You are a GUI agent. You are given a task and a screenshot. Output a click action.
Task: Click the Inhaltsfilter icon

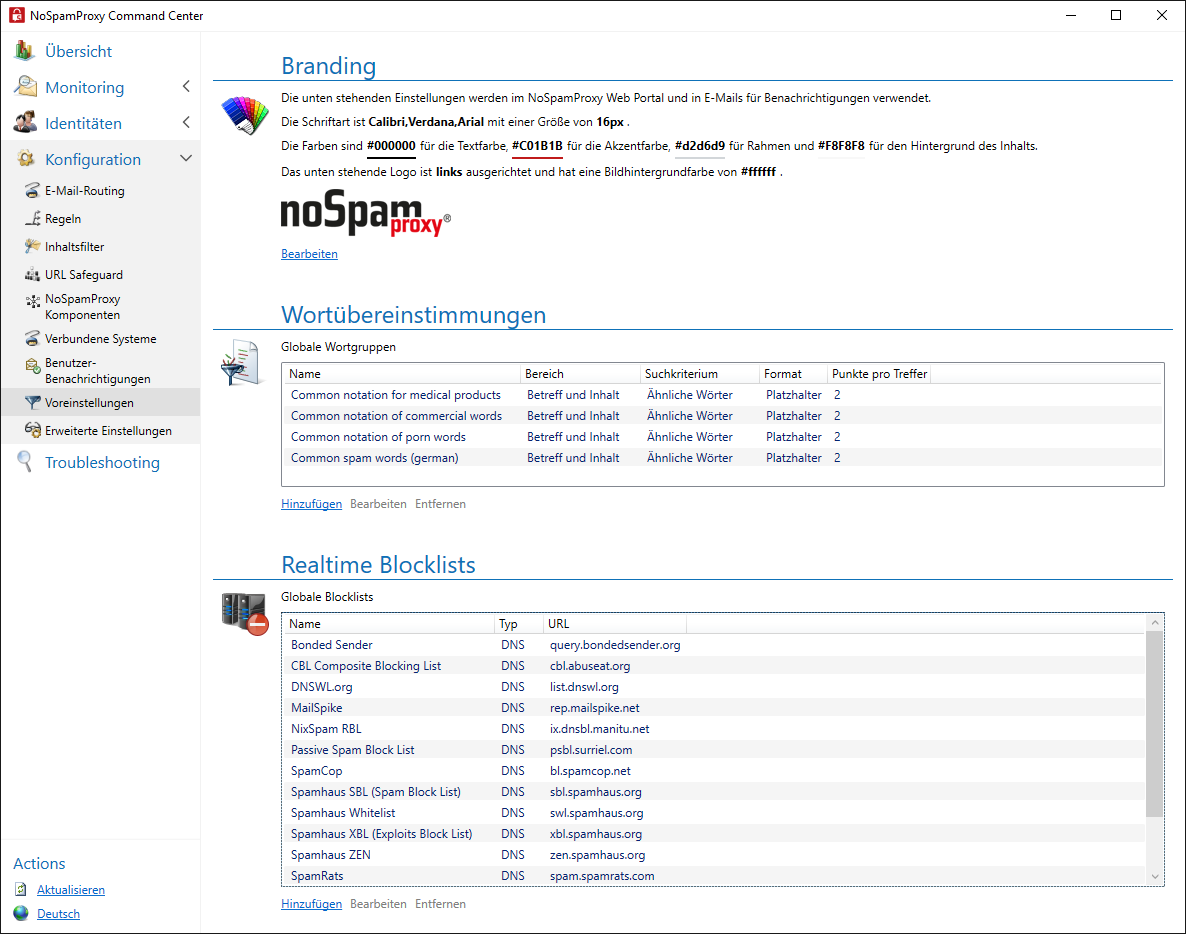click(33, 247)
